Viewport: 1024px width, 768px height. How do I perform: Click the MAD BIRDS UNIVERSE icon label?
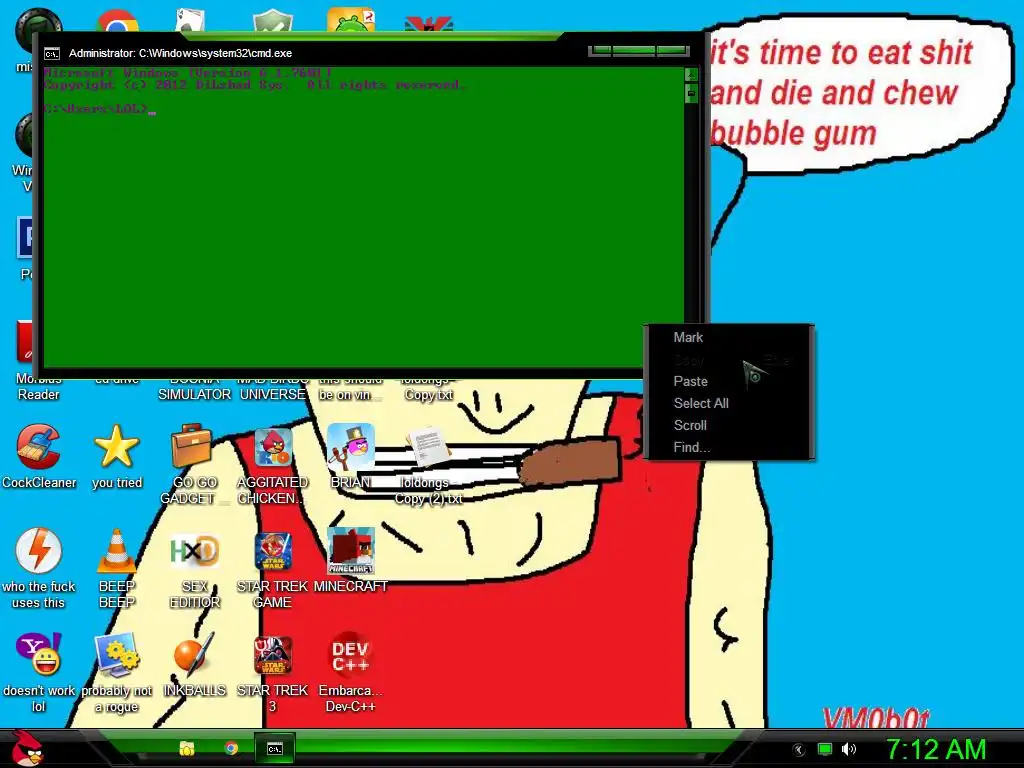(272, 387)
